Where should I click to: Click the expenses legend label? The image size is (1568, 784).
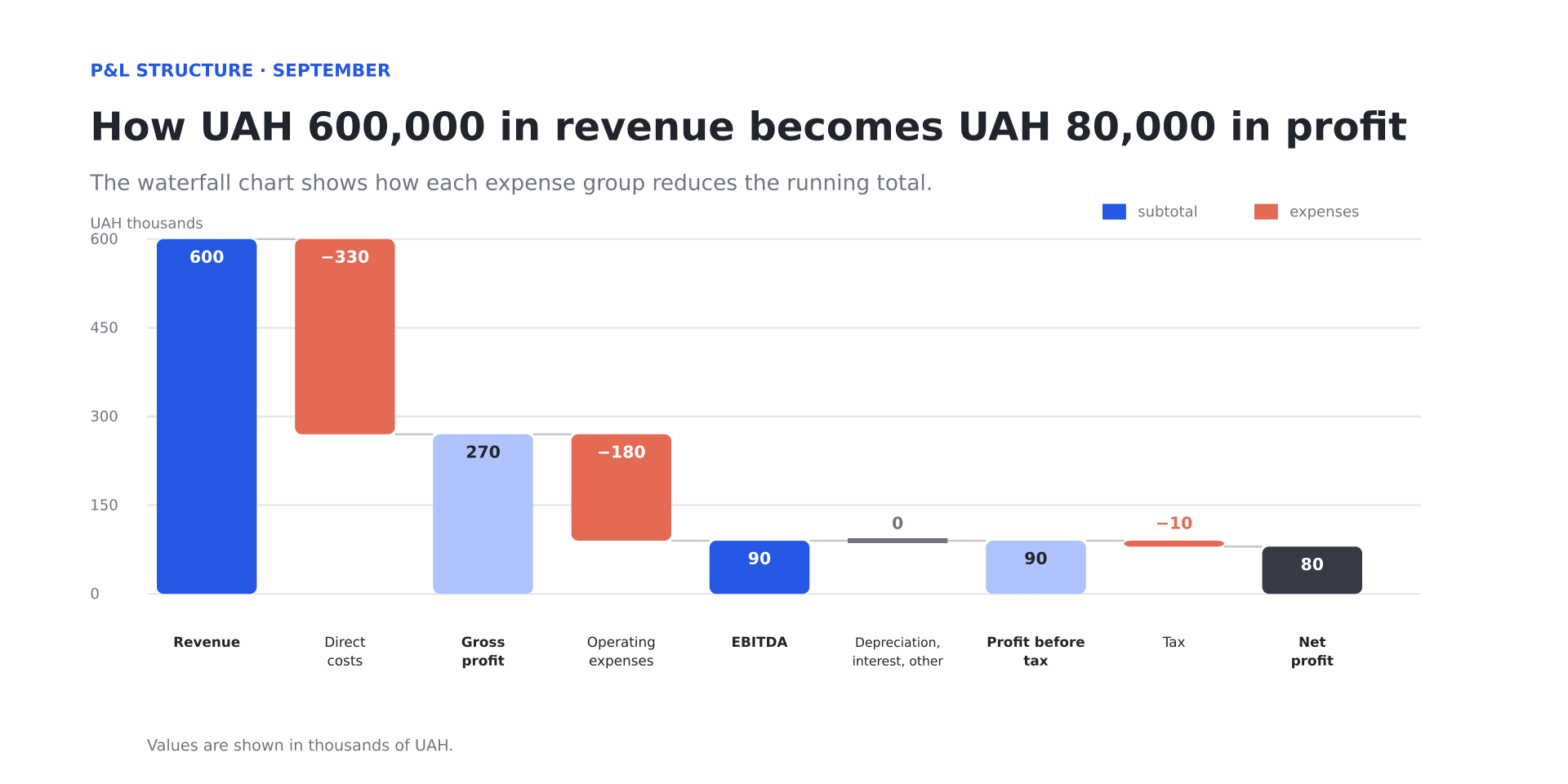click(x=1324, y=212)
